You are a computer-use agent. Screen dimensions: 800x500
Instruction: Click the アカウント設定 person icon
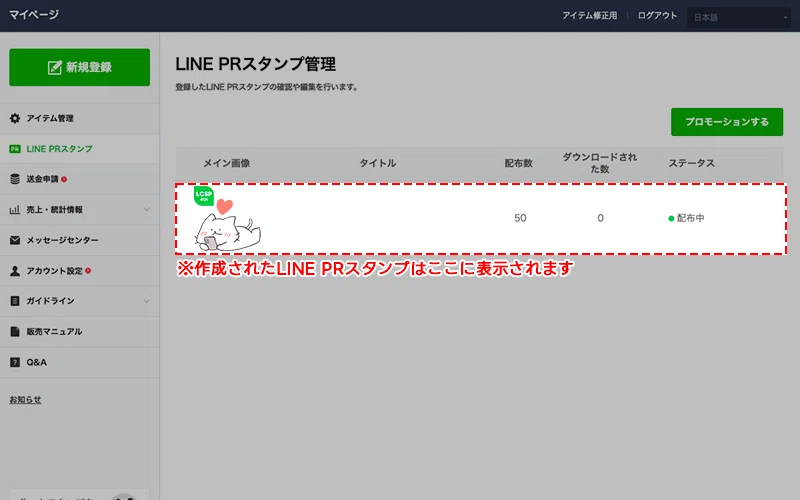(x=15, y=270)
